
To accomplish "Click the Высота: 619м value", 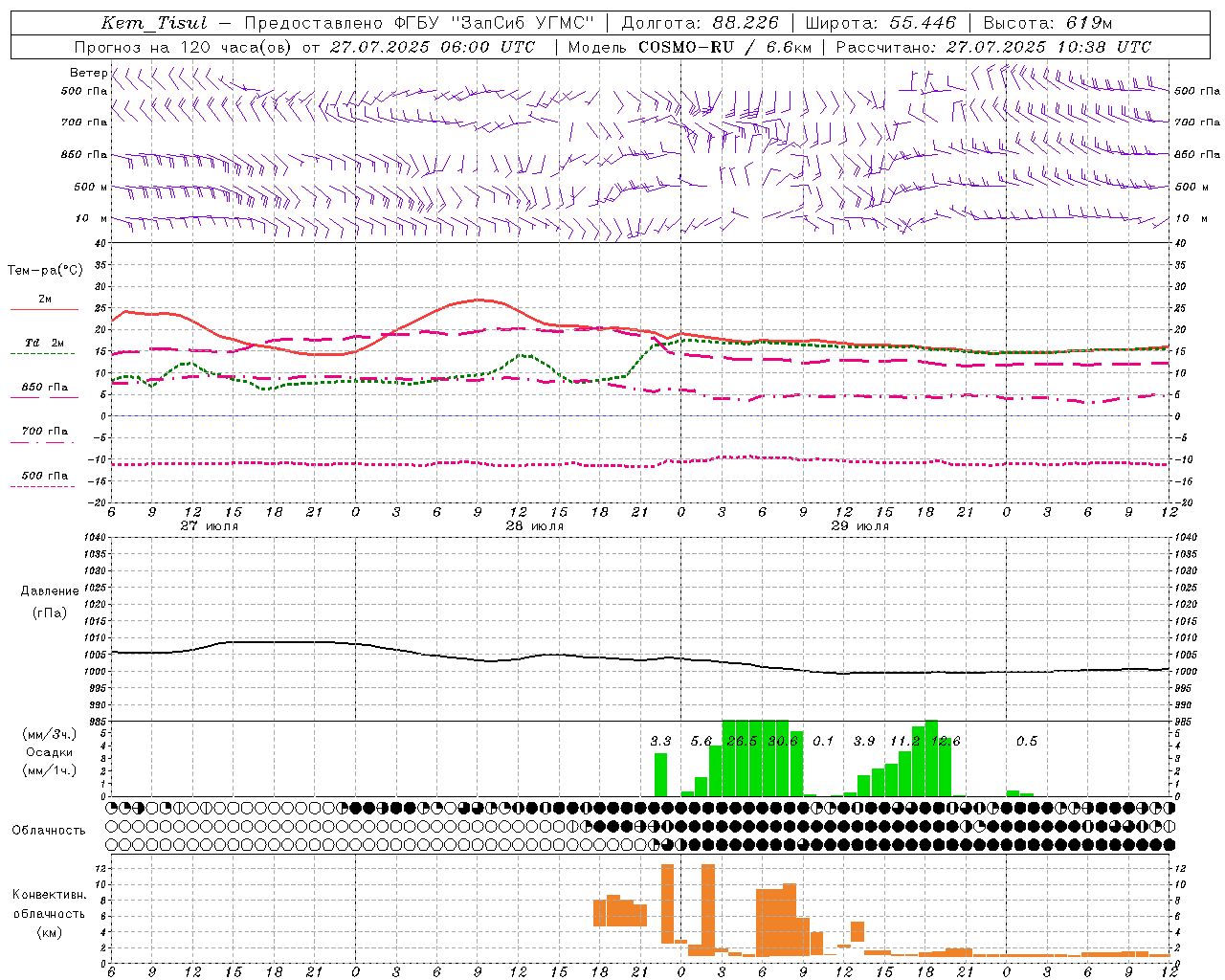I will 1048,23.
